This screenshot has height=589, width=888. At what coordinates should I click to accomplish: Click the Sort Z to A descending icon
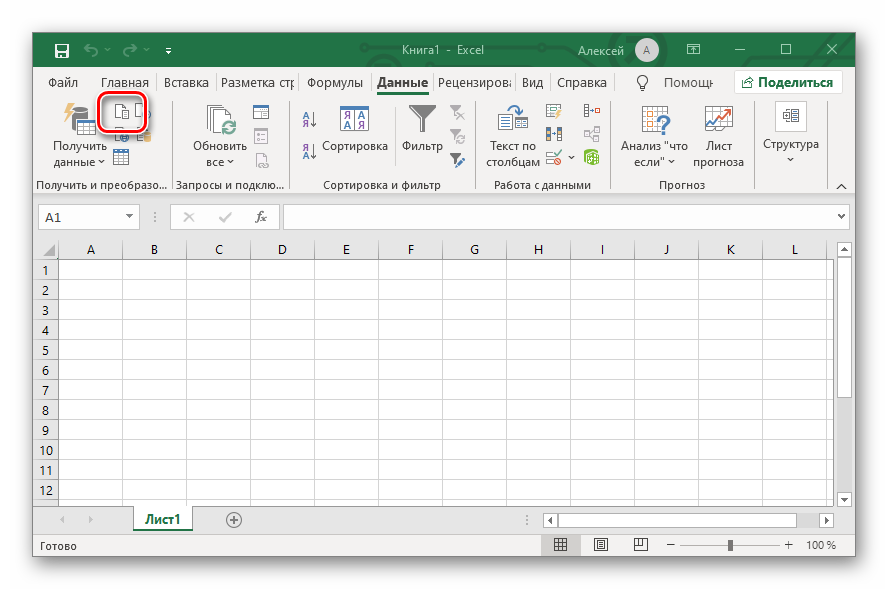(309, 151)
